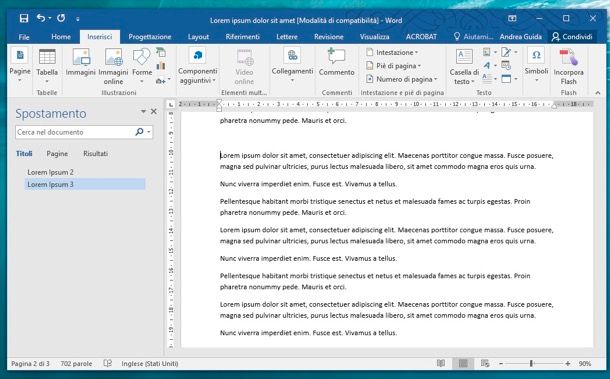
Task: Open Immagini online
Action: tap(113, 66)
